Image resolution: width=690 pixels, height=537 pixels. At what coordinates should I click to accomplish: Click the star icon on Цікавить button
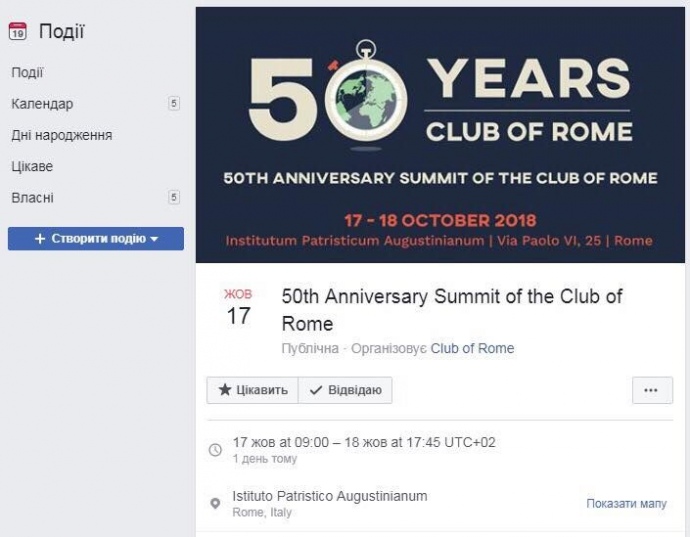(225, 390)
